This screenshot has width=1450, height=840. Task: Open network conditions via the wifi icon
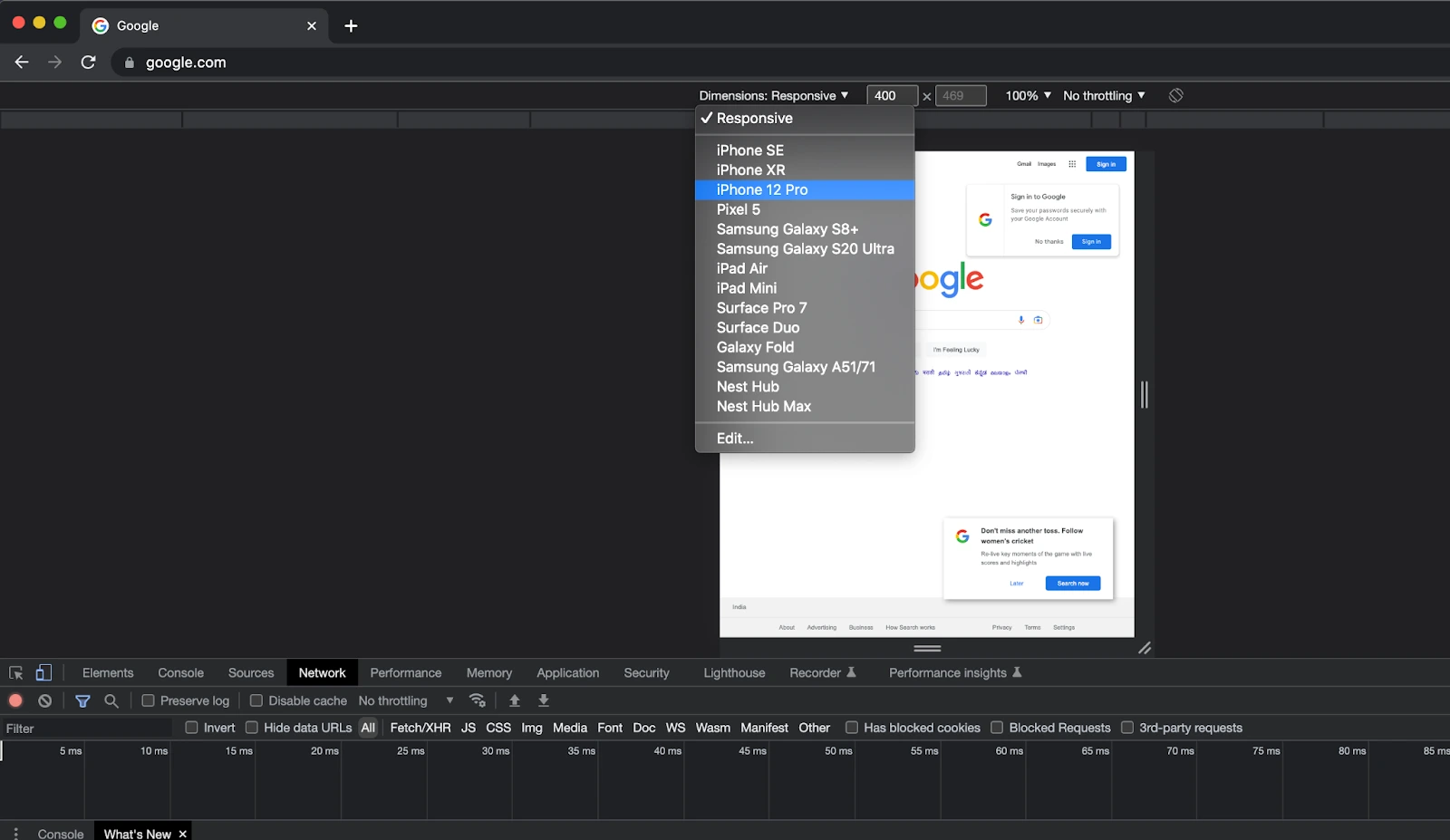(478, 700)
